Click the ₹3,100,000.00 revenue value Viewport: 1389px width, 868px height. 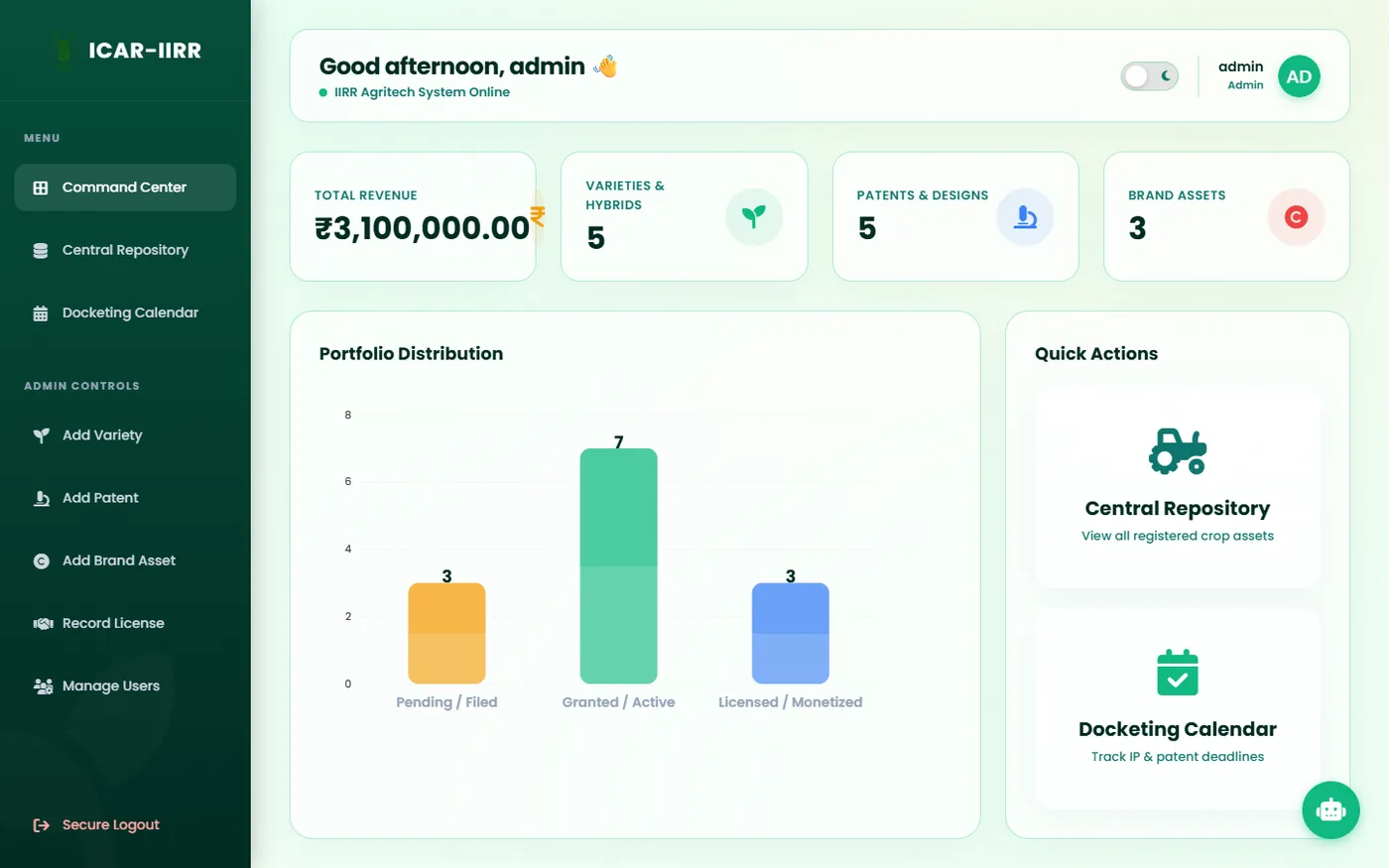(423, 228)
